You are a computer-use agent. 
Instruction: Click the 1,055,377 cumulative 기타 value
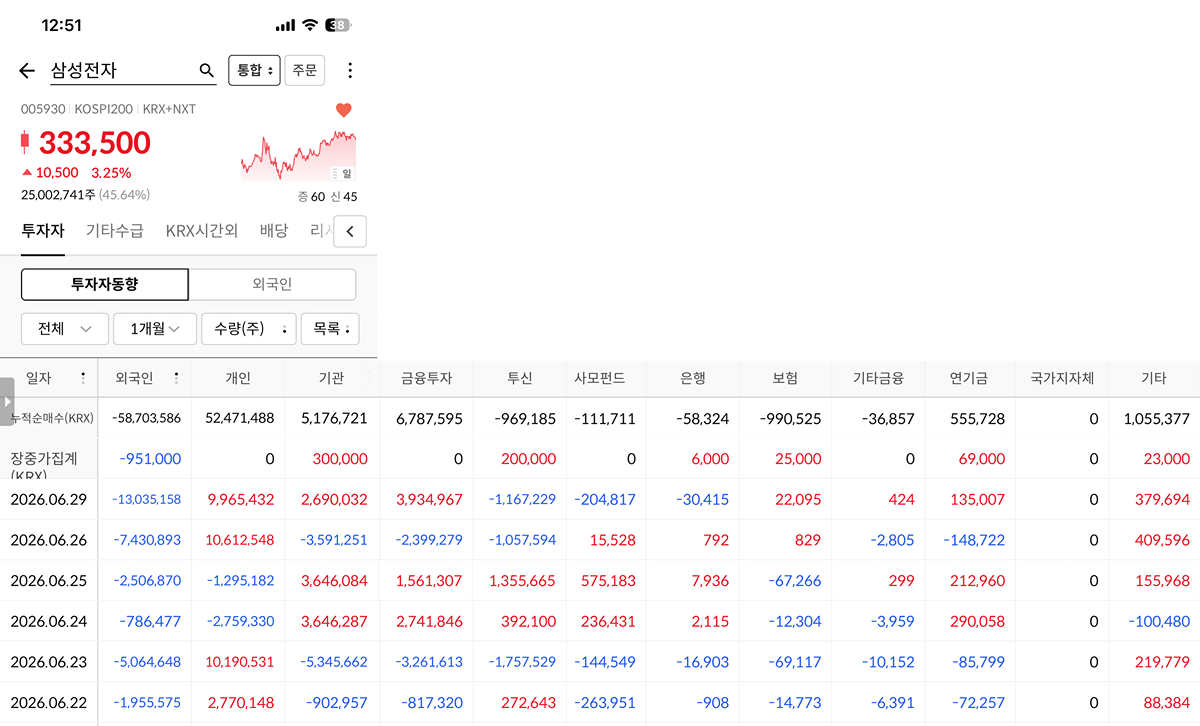(1156, 418)
